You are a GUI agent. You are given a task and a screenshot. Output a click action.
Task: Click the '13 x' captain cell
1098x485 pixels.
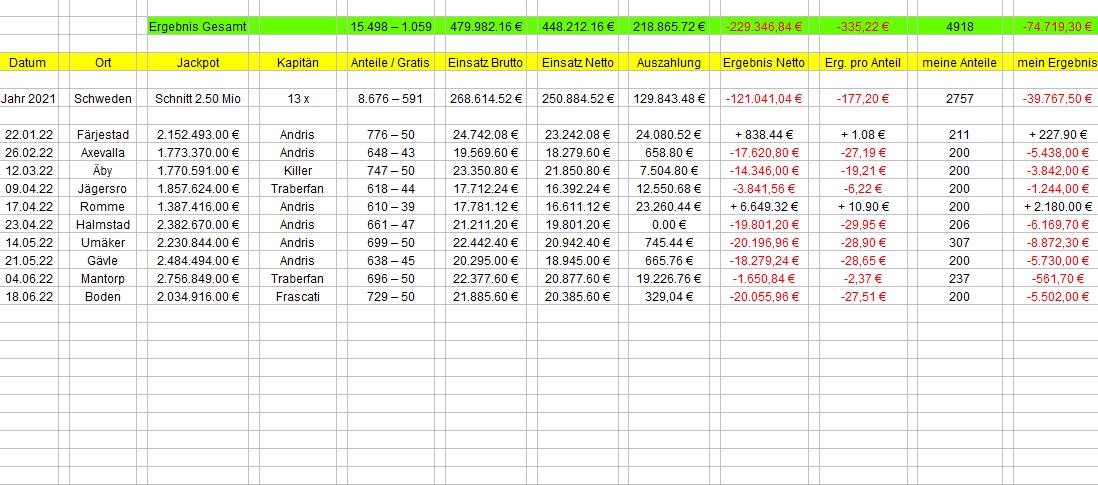298,99
